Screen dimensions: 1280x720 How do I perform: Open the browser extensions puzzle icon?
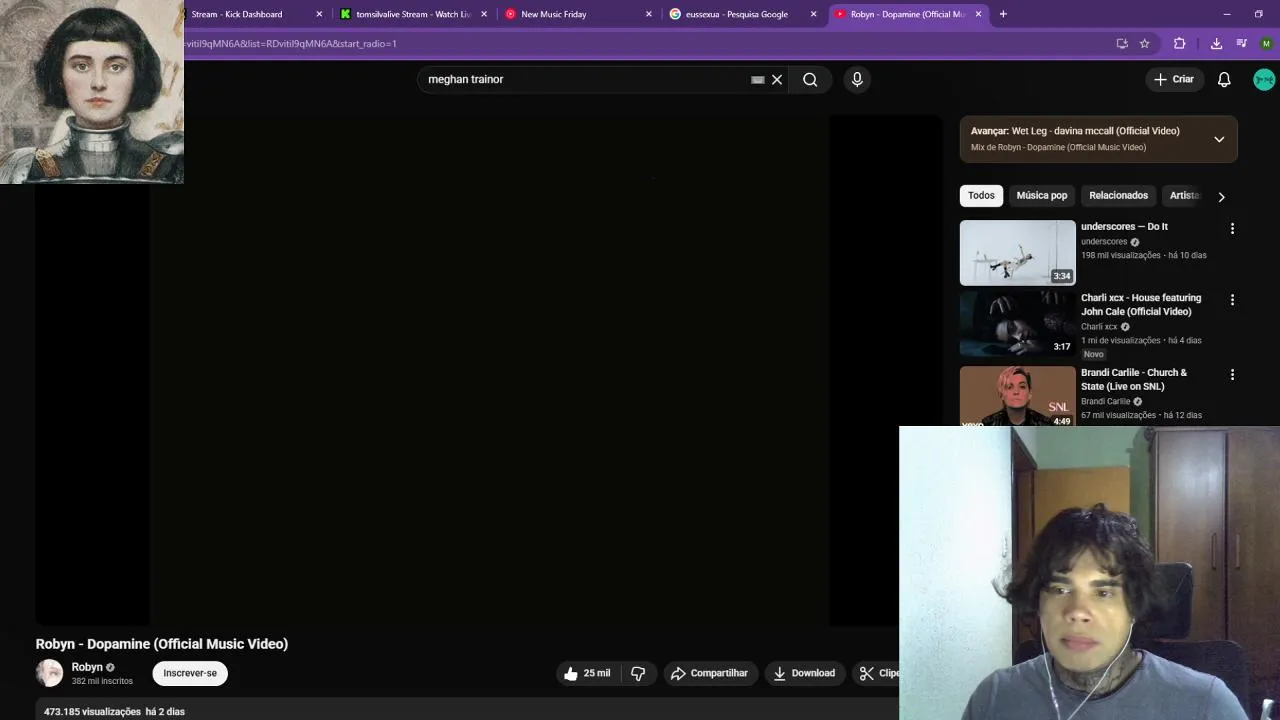(1179, 43)
